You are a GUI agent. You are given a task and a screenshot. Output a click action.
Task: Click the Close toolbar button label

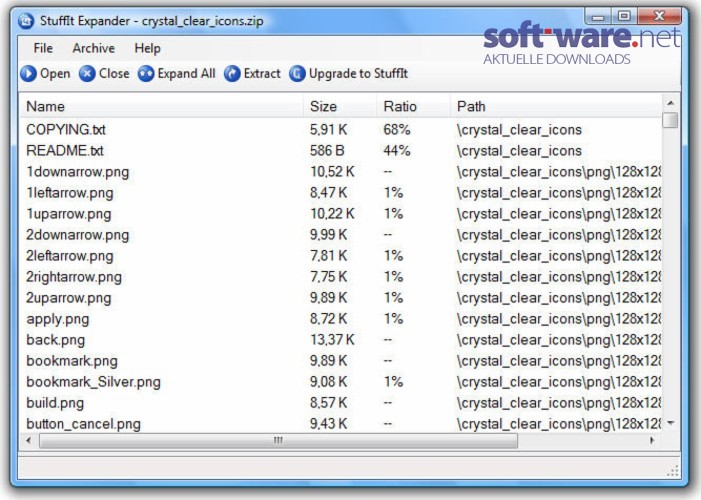114,74
